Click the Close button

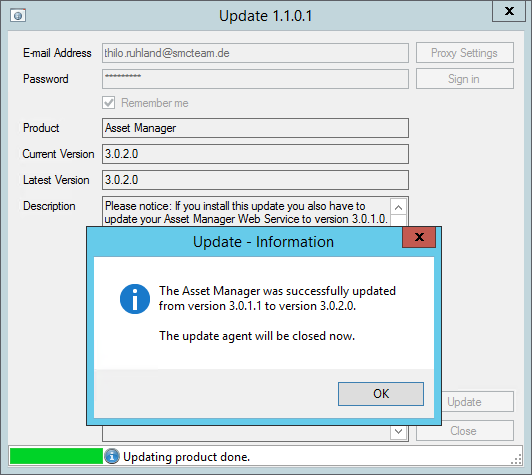465,431
